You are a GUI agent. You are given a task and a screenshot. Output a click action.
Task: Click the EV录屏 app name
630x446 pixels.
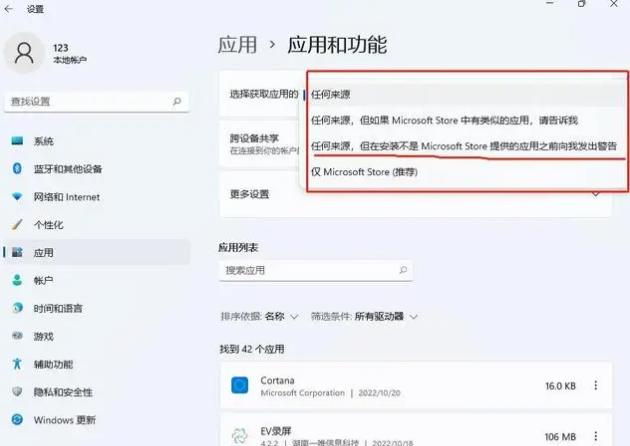276,431
